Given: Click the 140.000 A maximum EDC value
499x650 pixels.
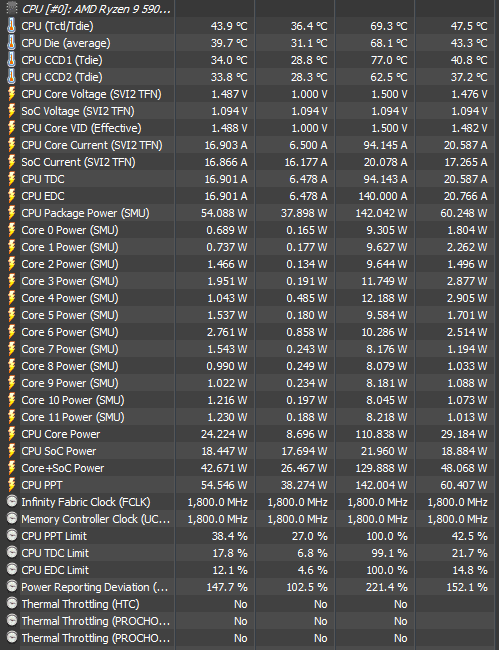Looking at the screenshot, I should pos(383,196).
